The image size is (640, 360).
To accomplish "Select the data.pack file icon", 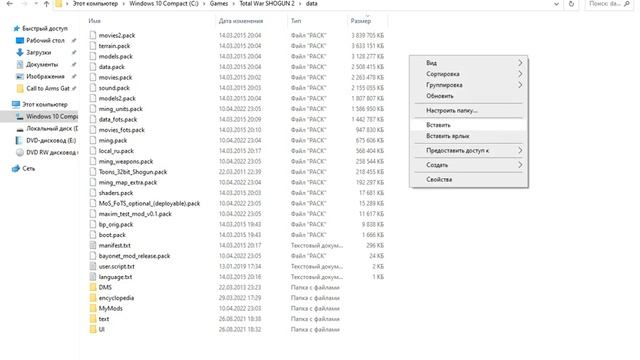I will (93, 67).
